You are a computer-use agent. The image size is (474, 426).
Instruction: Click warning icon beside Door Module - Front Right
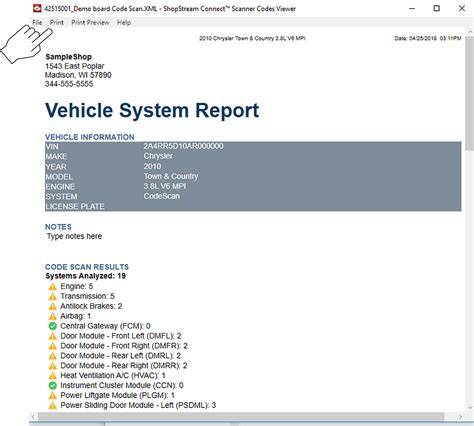[x=53, y=346]
